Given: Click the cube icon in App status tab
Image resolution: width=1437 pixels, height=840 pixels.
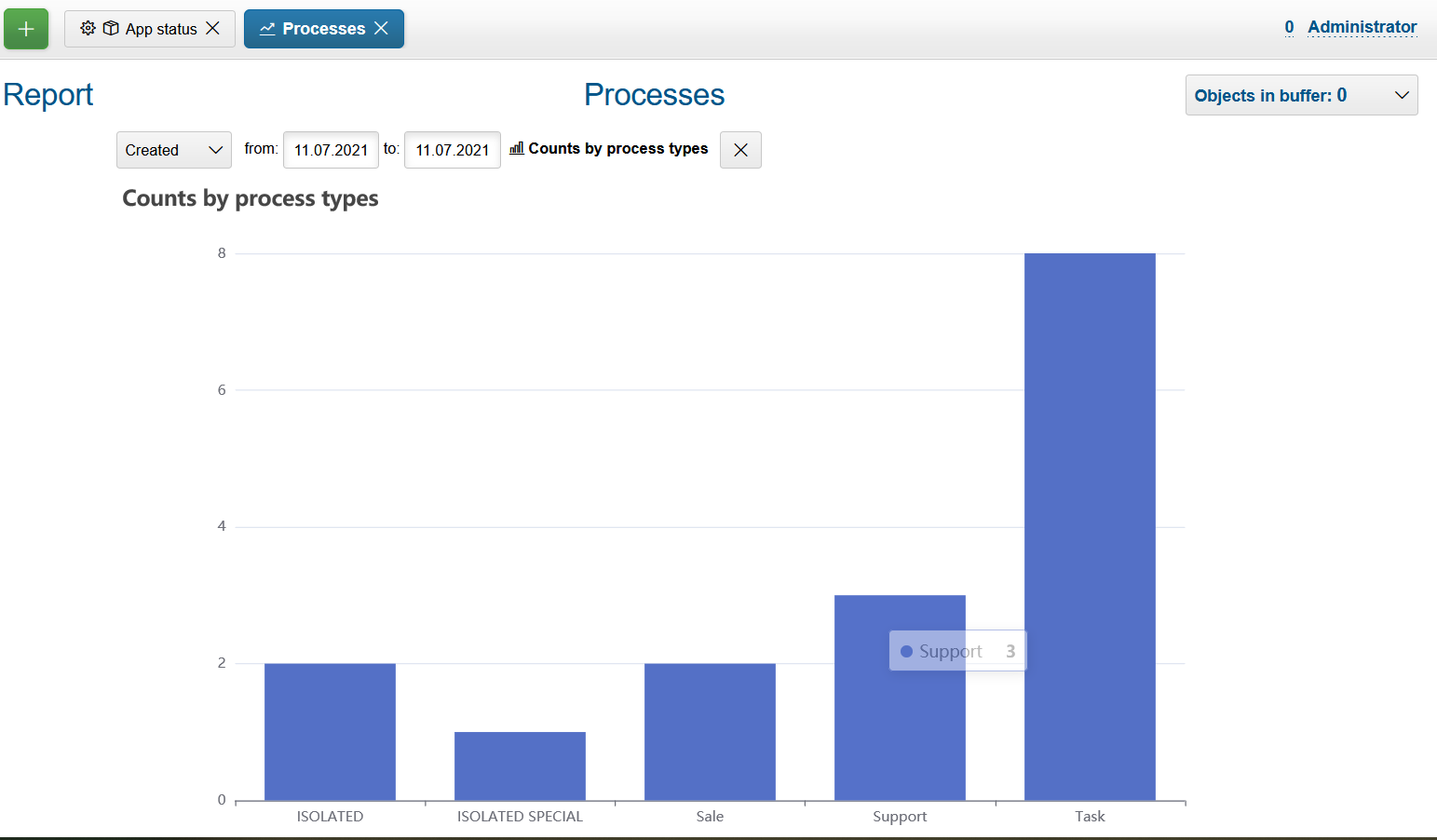Looking at the screenshot, I should click(x=111, y=29).
